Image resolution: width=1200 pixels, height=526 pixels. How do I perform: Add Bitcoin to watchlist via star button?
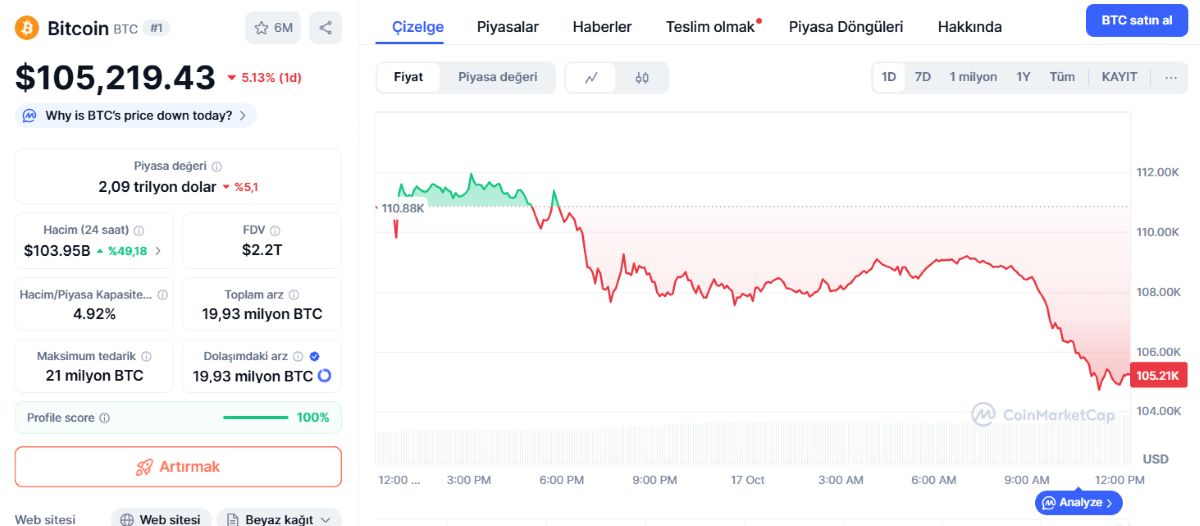(x=273, y=28)
